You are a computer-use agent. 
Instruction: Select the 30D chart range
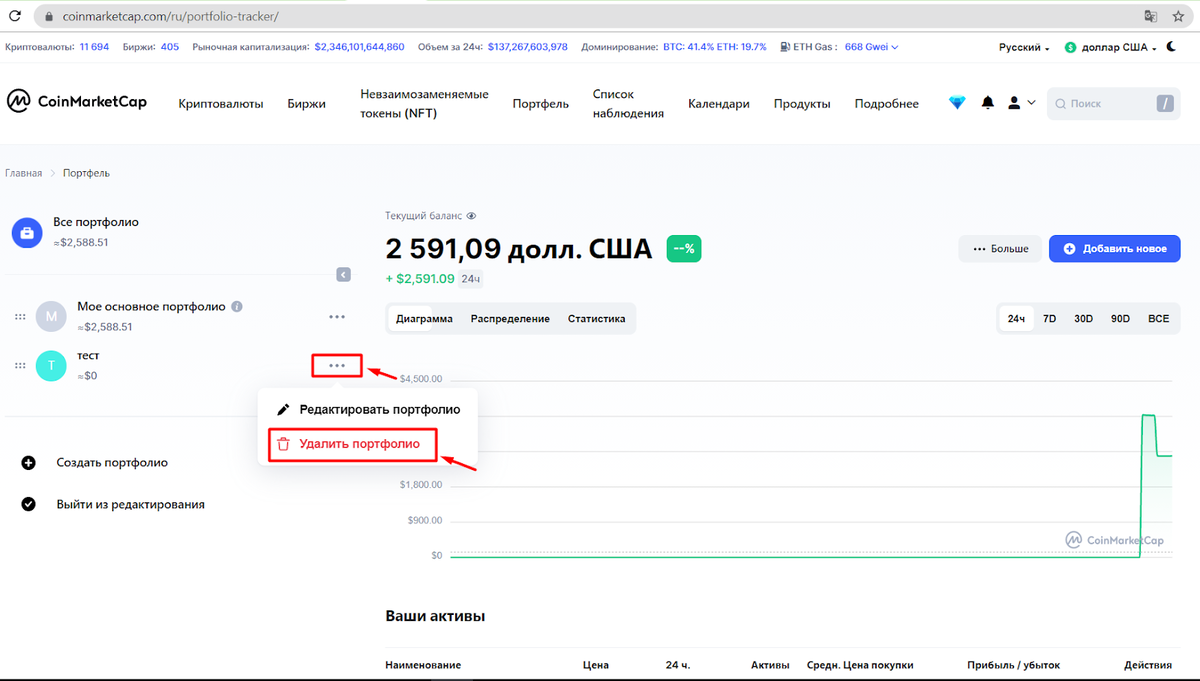coord(1083,319)
